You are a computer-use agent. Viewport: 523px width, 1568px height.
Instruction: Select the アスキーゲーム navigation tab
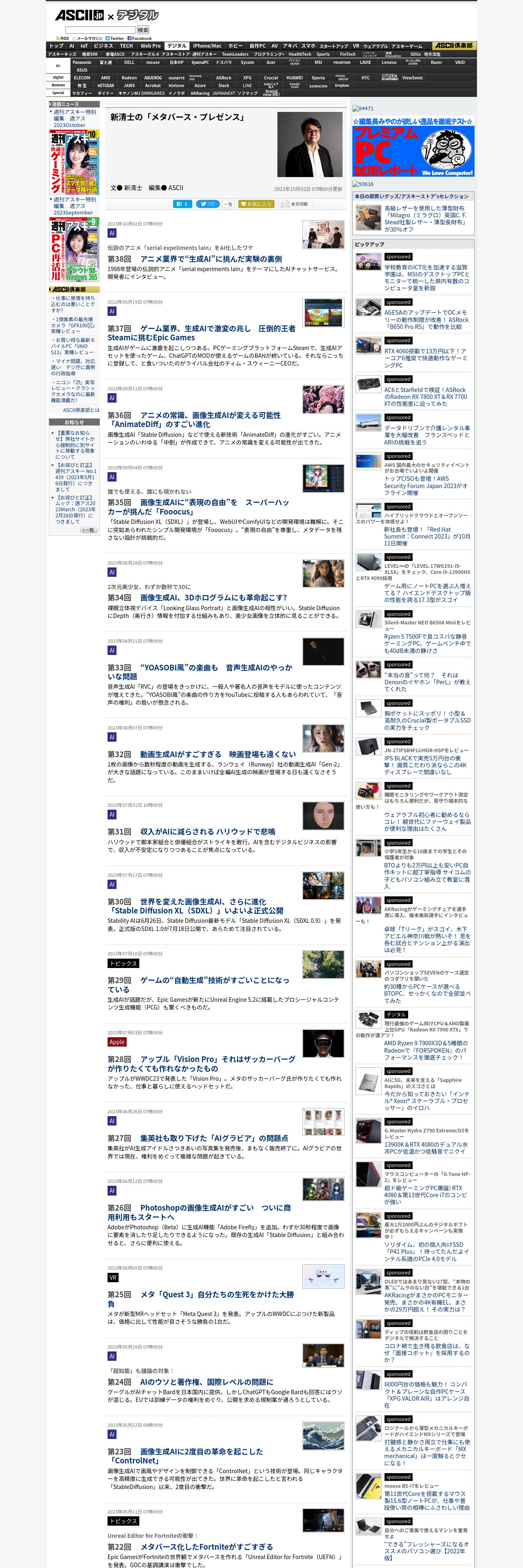click(407, 46)
